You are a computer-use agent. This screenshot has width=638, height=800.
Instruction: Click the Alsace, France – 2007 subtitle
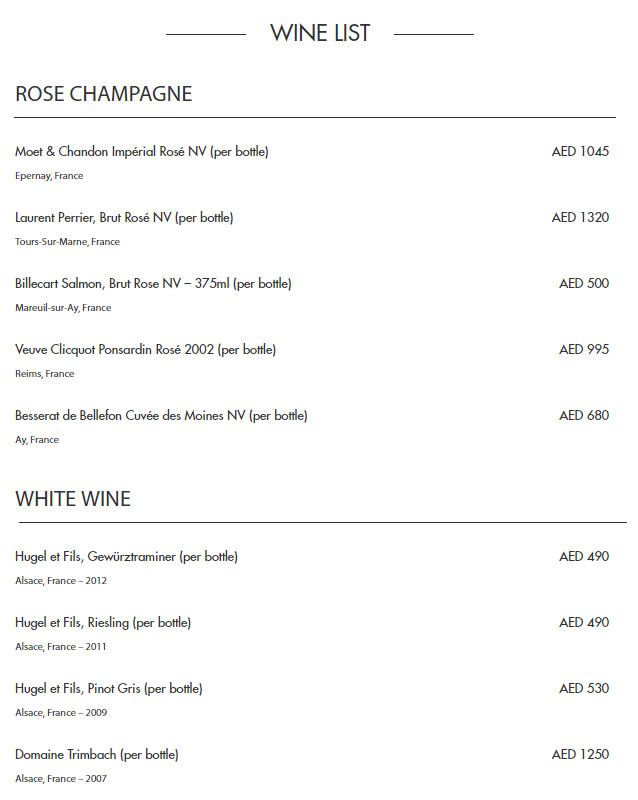click(x=61, y=779)
